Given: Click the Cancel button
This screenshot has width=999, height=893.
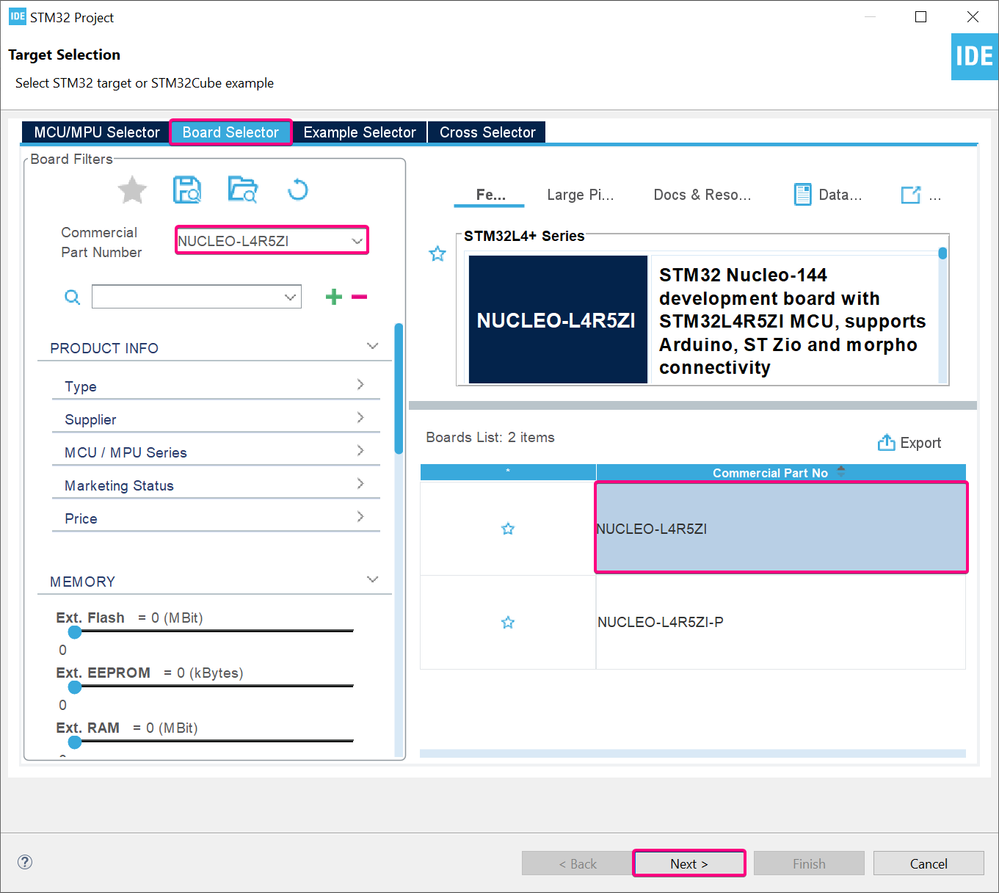Looking at the screenshot, I should point(928,864).
